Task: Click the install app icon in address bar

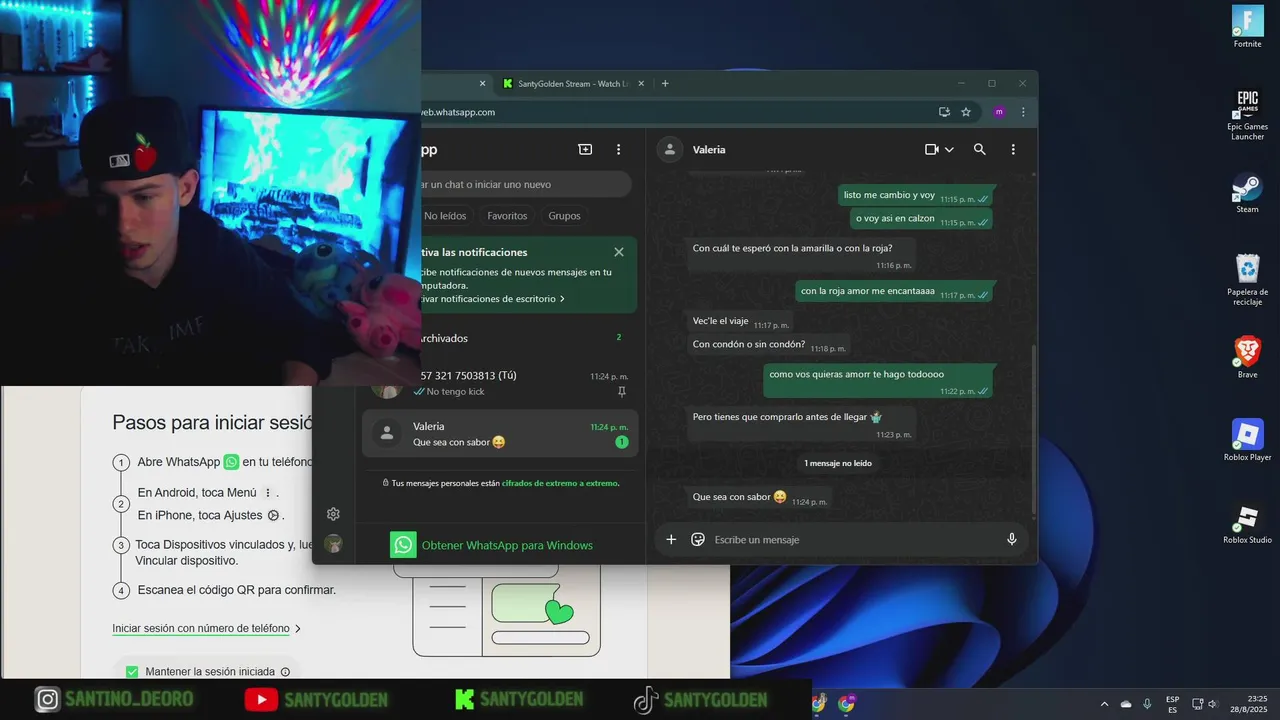Action: point(944,112)
